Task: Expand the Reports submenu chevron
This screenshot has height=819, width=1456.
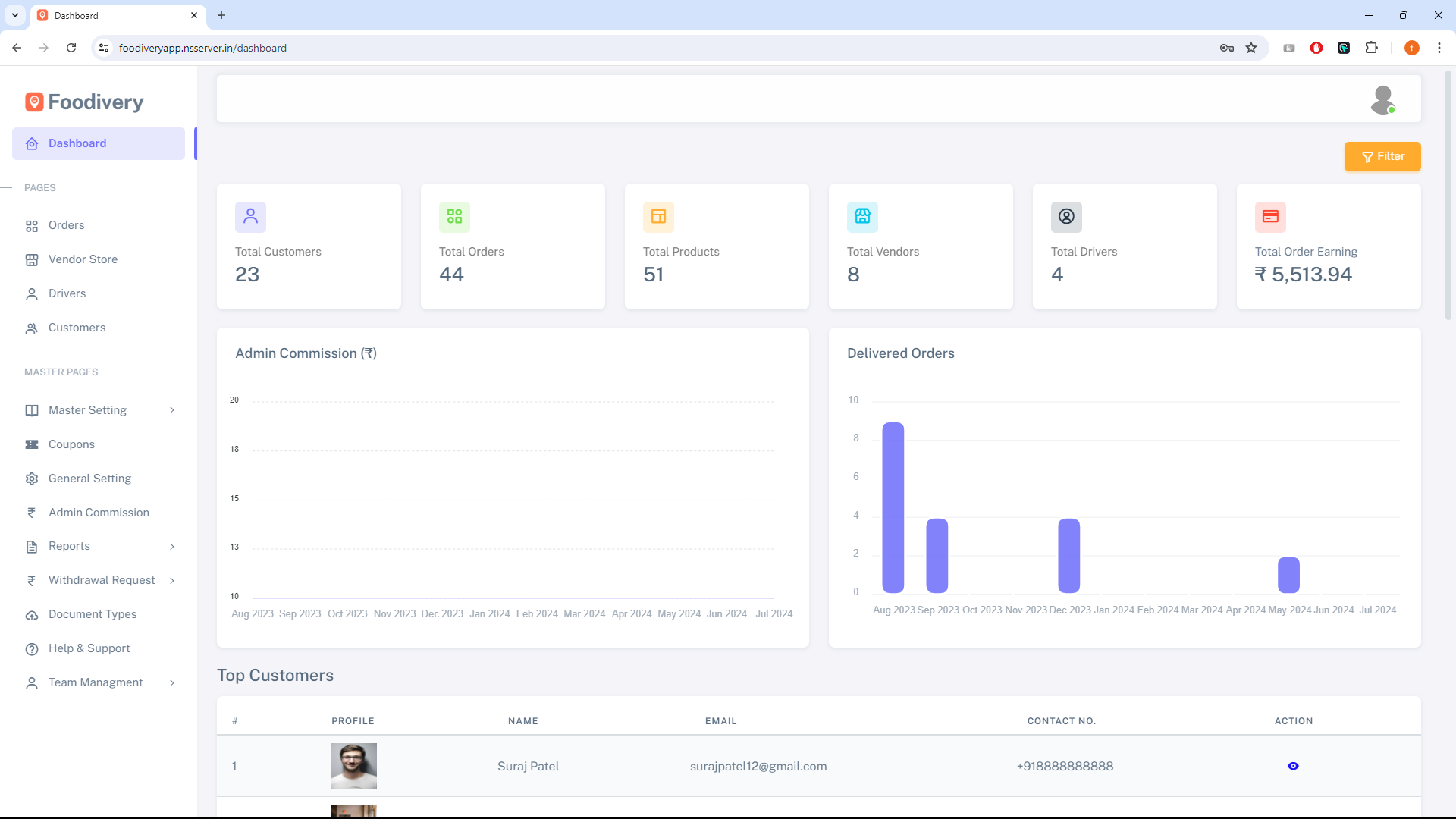Action: pos(173,546)
